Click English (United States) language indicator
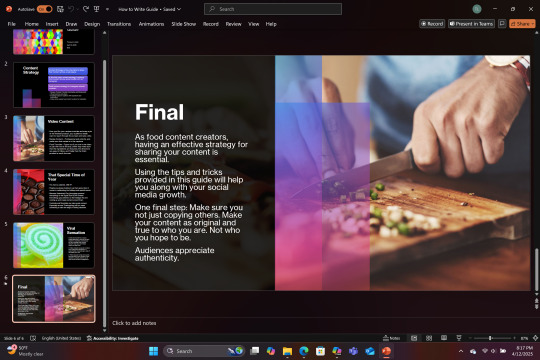The image size is (540, 360). (61, 338)
